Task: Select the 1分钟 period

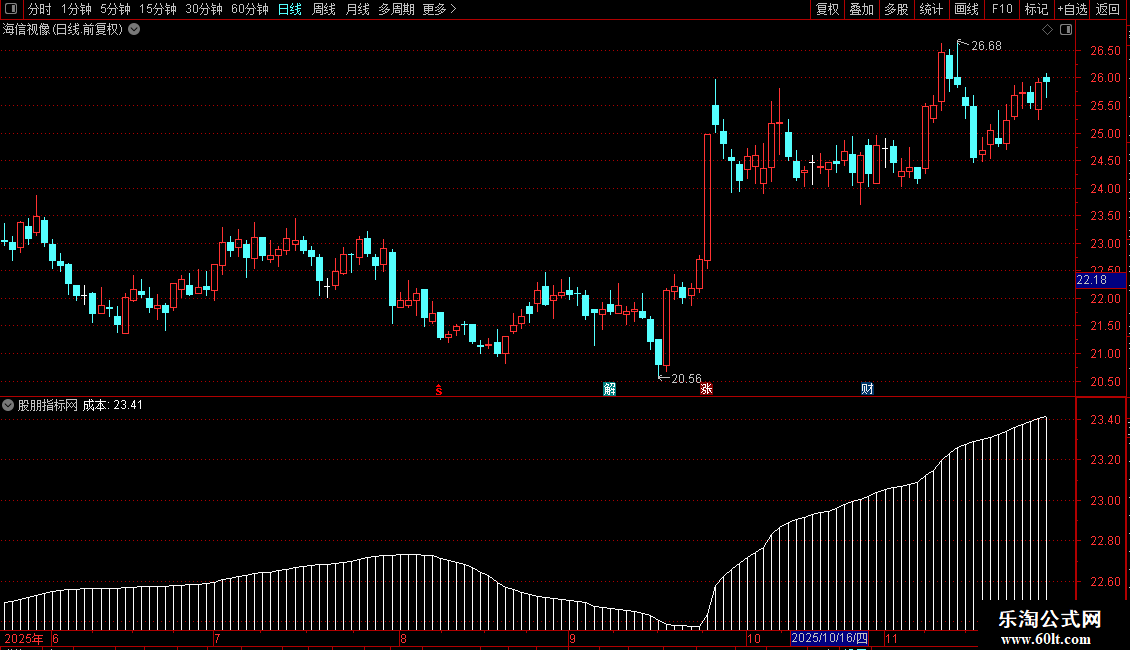Action: pos(76,9)
